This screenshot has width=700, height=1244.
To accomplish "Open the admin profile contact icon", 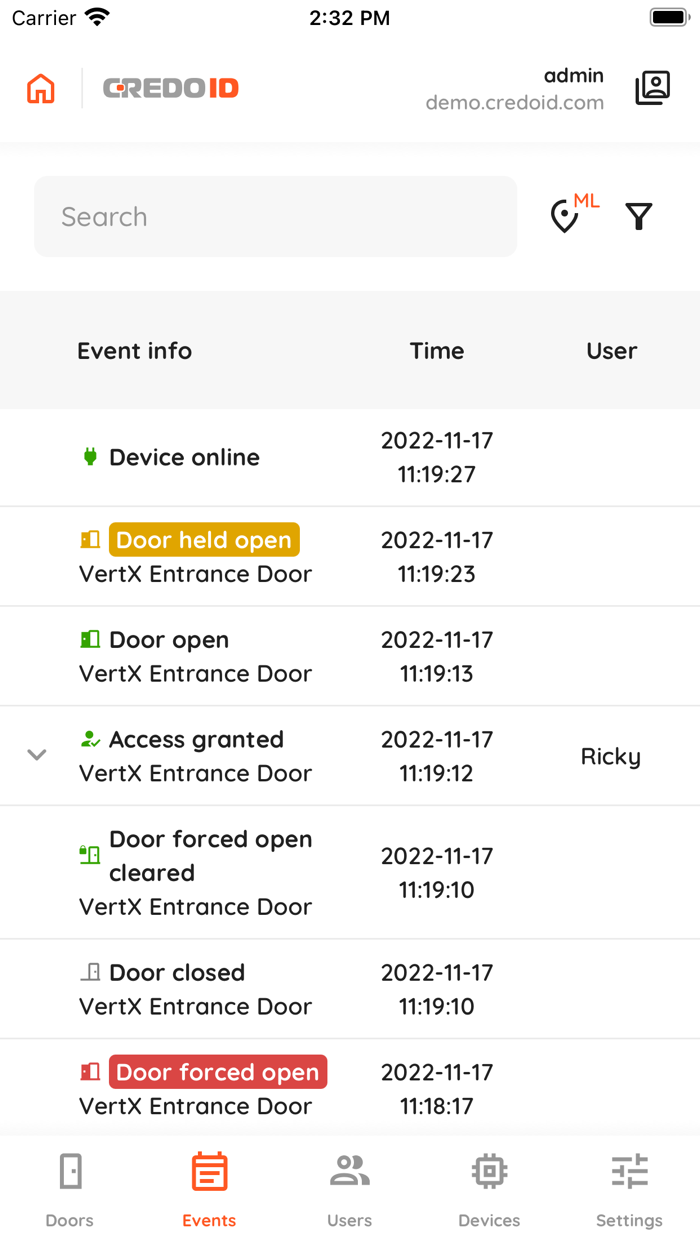I will 652,88.
